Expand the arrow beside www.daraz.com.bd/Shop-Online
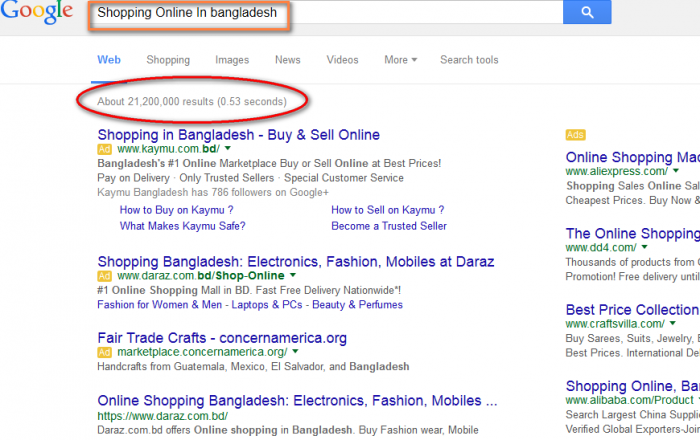The image size is (700, 440). (293, 275)
